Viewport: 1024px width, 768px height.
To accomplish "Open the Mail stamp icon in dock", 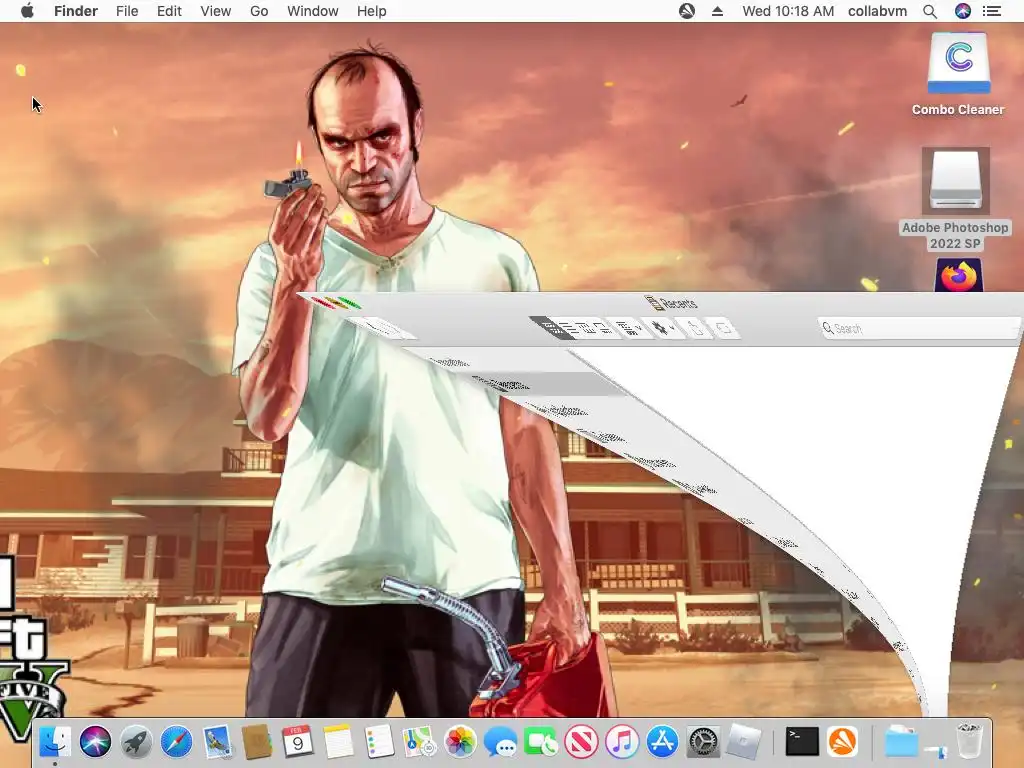I will (217, 742).
